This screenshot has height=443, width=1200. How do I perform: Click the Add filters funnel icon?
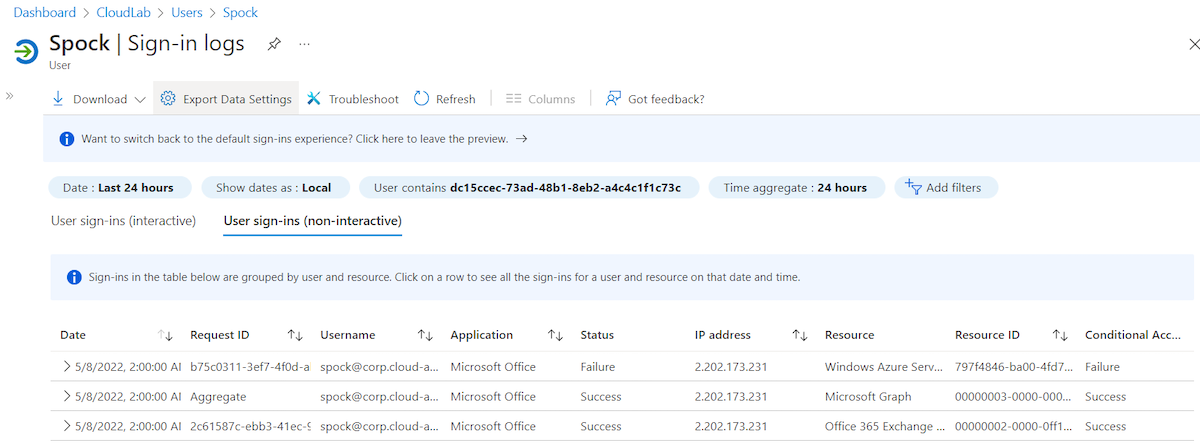click(912, 187)
